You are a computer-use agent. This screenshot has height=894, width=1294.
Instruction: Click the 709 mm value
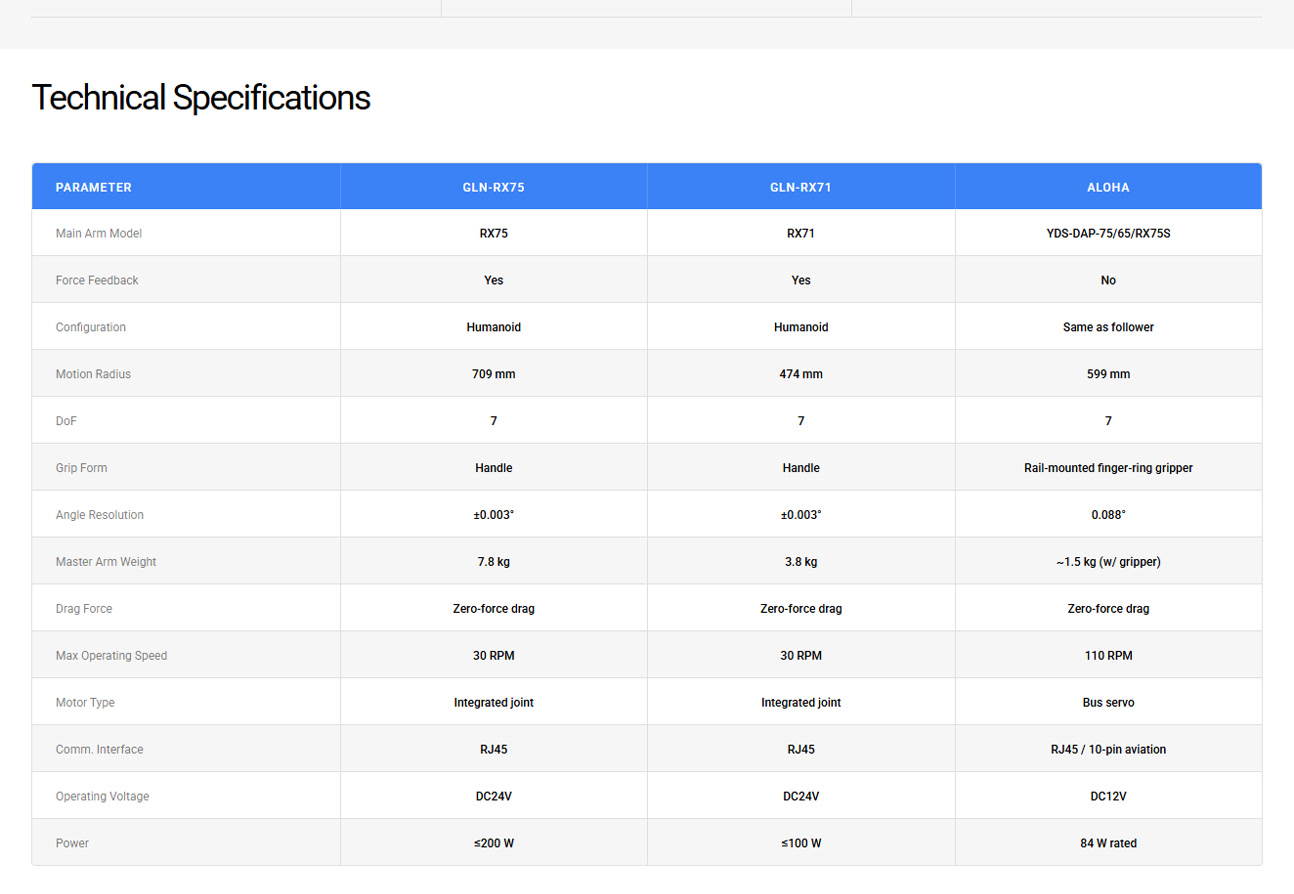tap(494, 374)
